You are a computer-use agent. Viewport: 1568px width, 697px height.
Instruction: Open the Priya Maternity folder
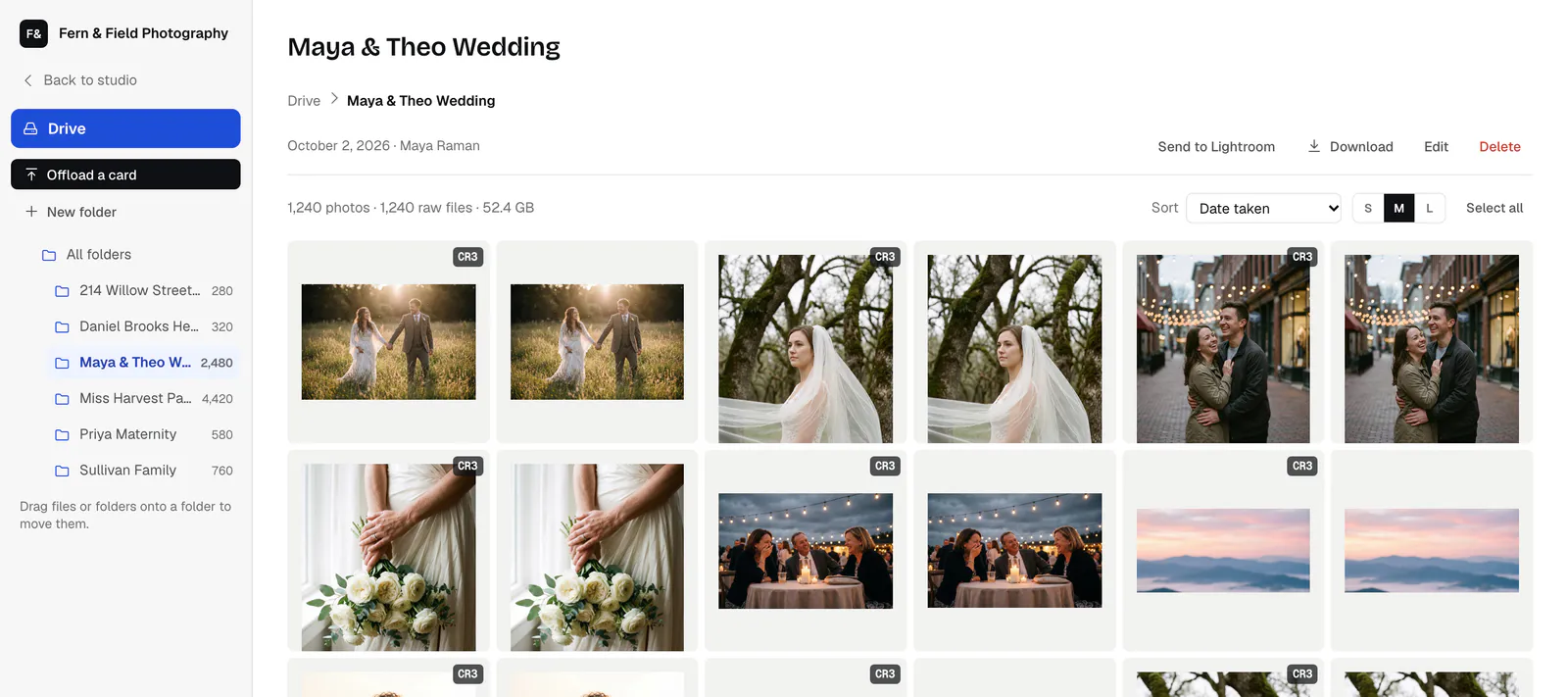[x=143, y=434]
